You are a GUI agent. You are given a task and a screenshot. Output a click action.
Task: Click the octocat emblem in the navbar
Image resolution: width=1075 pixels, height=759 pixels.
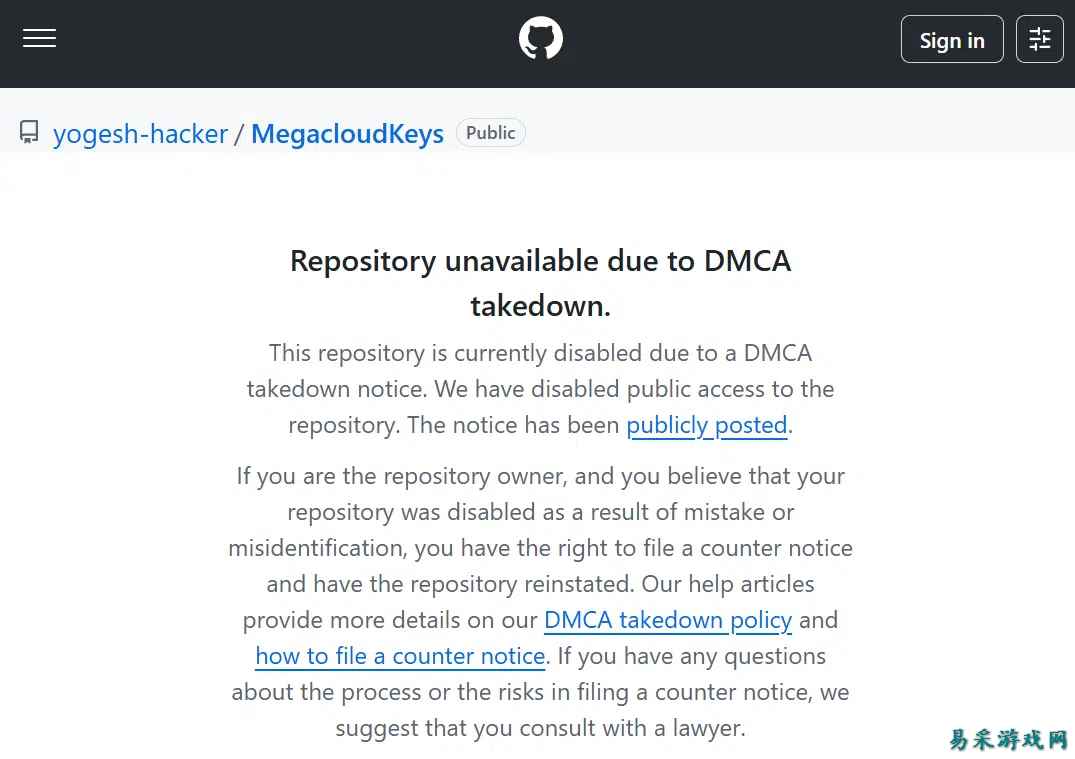pyautogui.click(x=540, y=37)
